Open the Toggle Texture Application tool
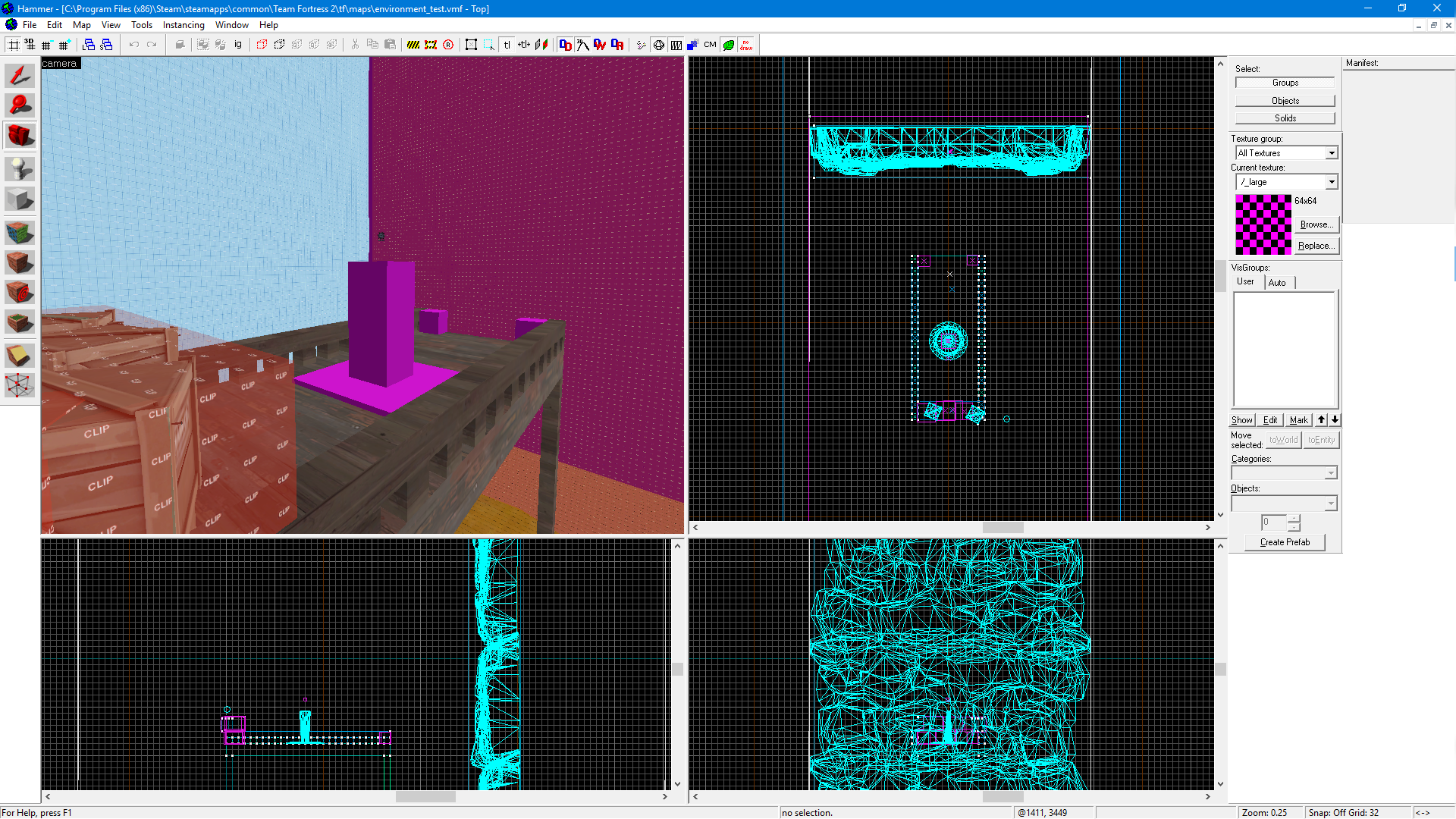This screenshot has width=1456, height=819. pos(20,231)
